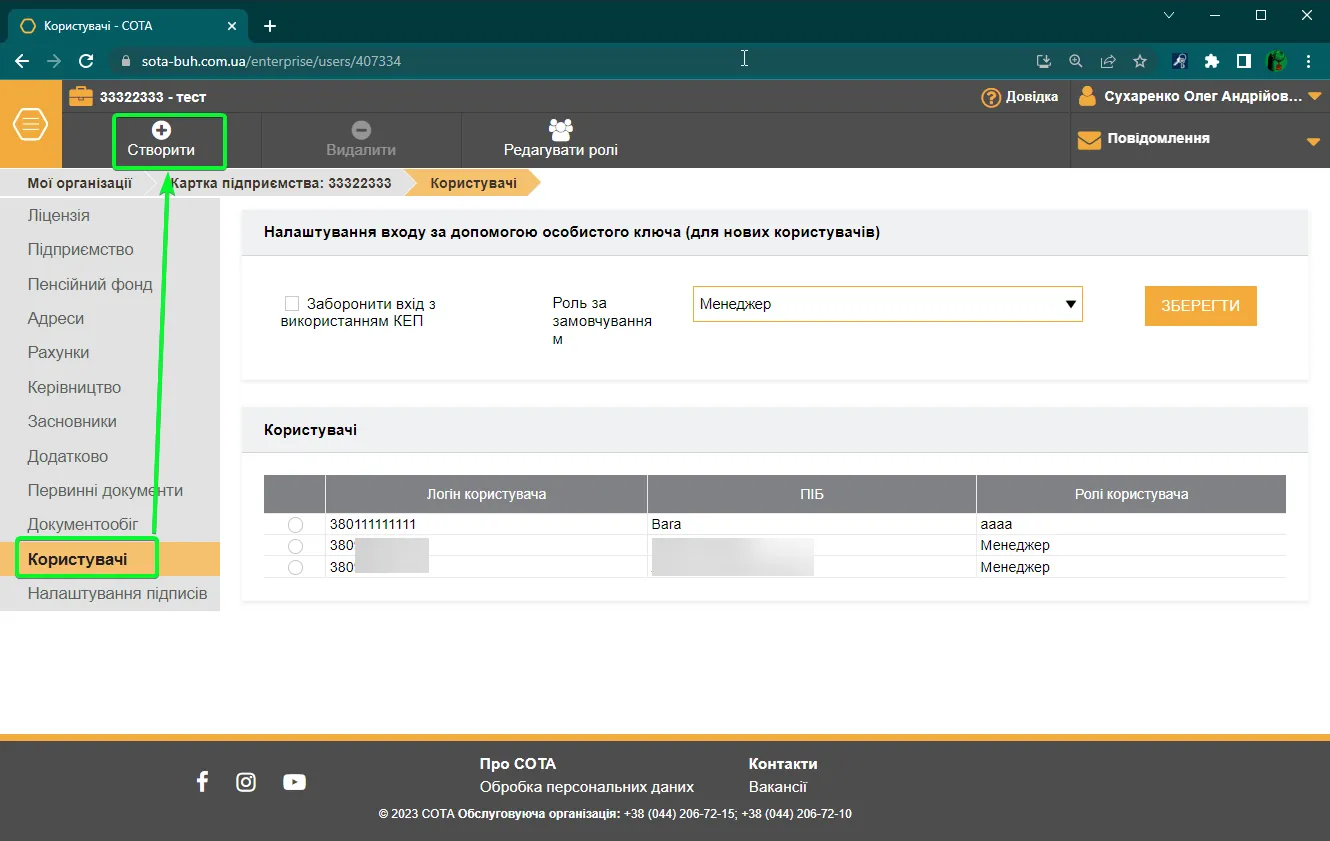Open the Обробка персональних даних link
Viewport: 1330px width, 841px height.
tap(587, 787)
